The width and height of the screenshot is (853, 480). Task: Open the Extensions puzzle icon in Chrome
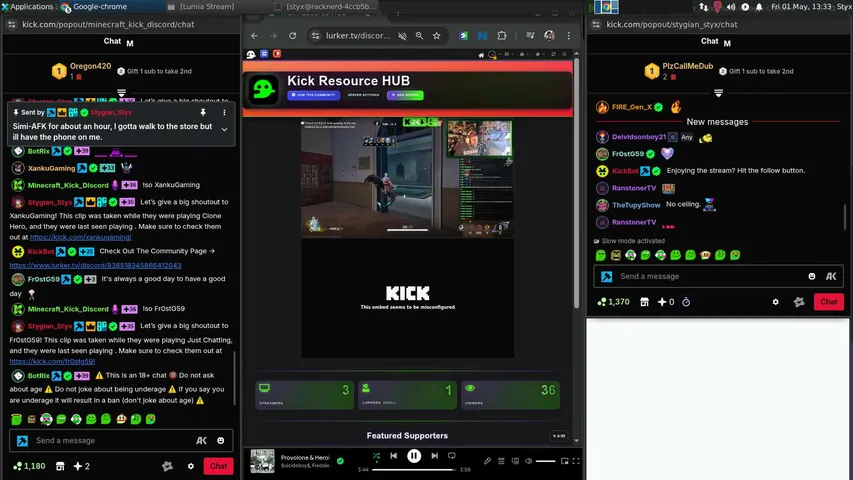pyautogui.click(x=502, y=35)
